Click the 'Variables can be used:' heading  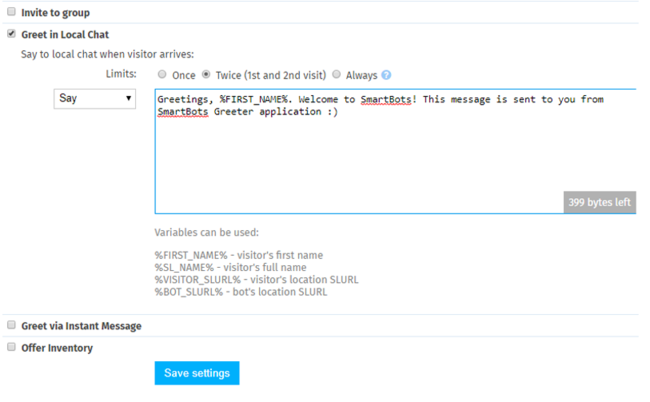(x=206, y=232)
